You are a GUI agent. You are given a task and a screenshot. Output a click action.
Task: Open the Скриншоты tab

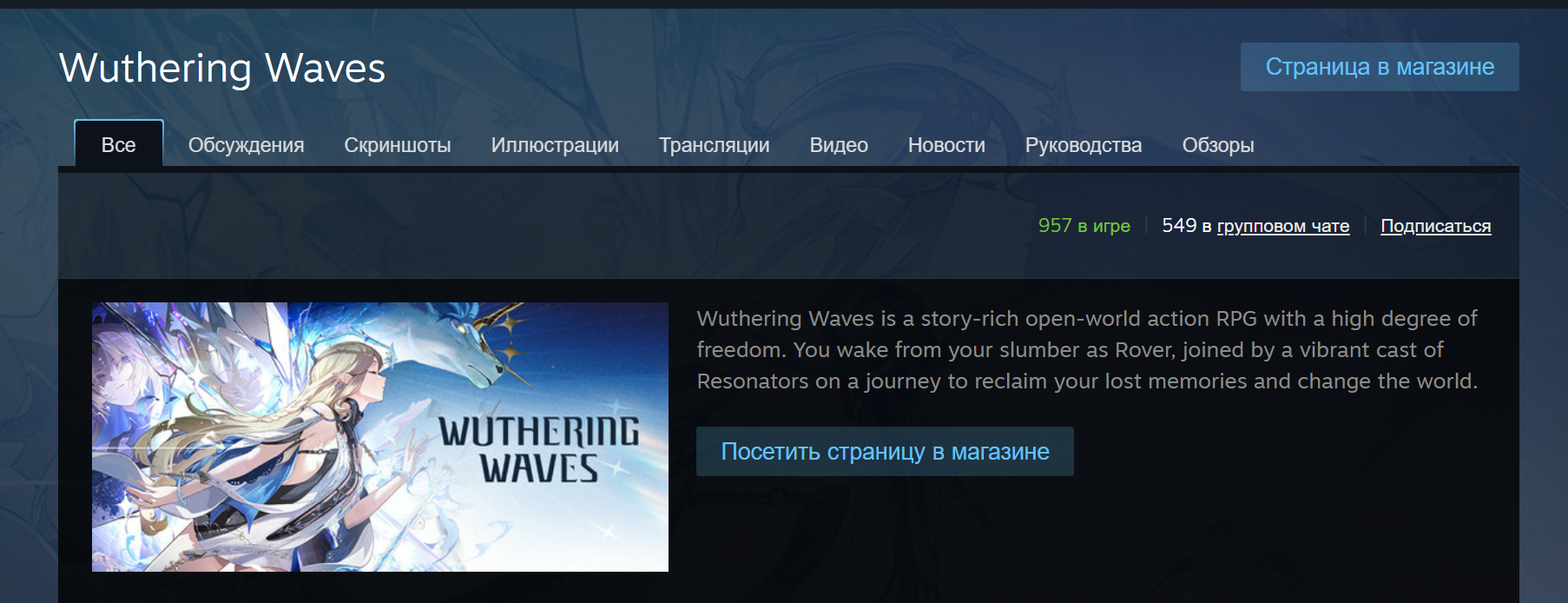[398, 145]
